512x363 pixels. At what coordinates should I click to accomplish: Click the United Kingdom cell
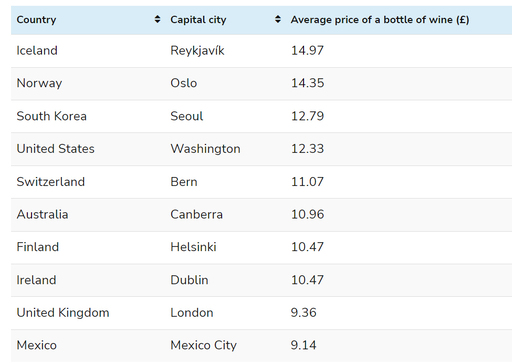[x=63, y=313]
